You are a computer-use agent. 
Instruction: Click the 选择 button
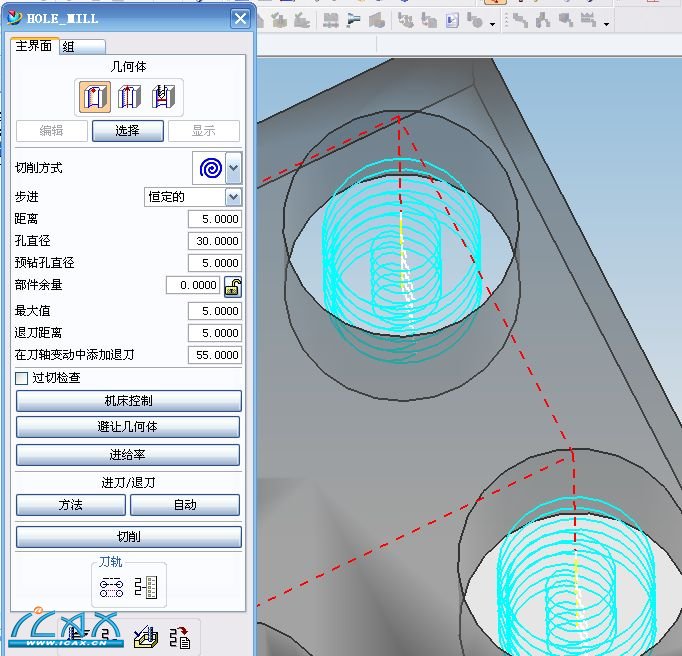pyautogui.click(x=127, y=131)
